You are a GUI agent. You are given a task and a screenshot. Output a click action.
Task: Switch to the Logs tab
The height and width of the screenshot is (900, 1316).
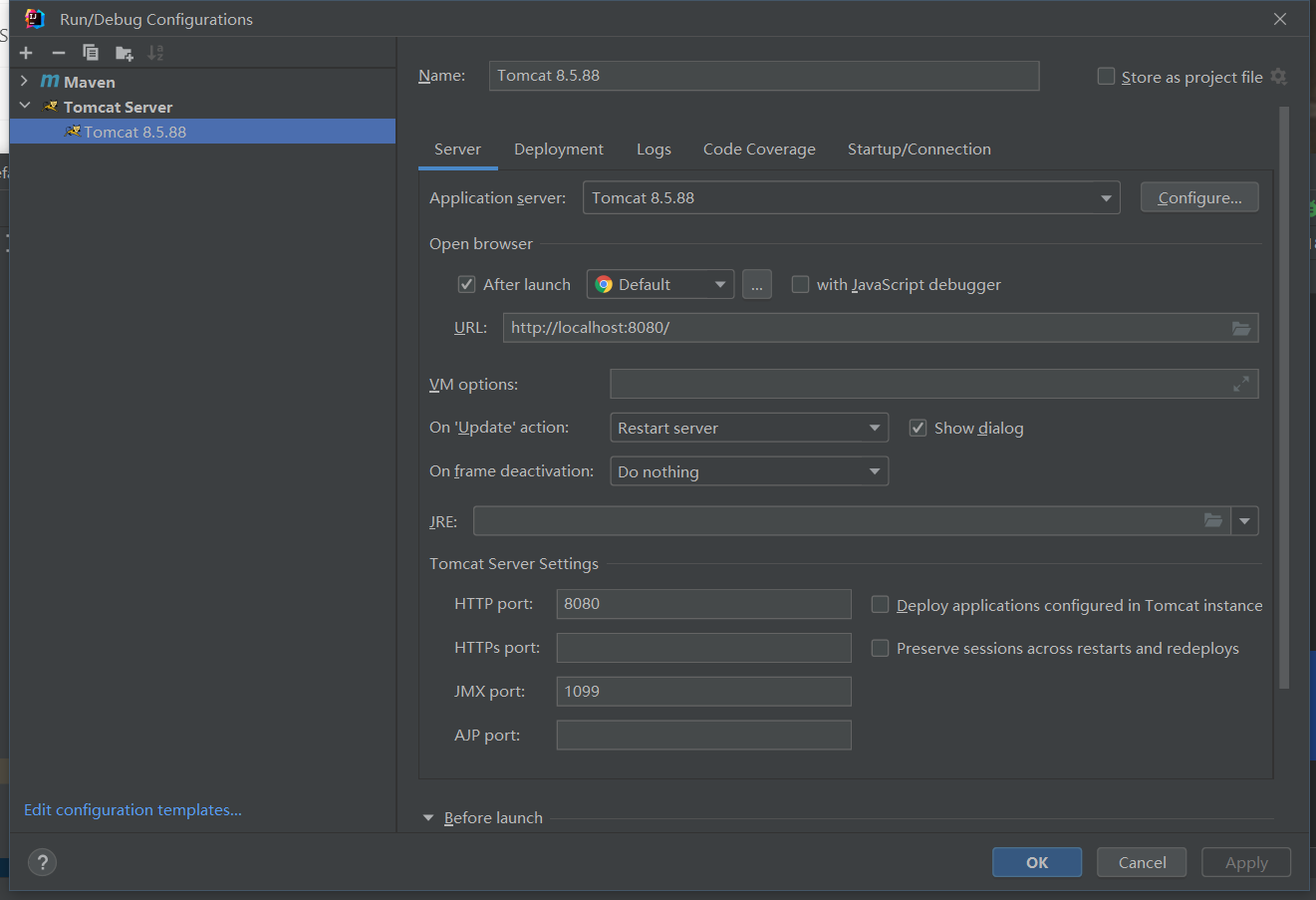point(654,149)
